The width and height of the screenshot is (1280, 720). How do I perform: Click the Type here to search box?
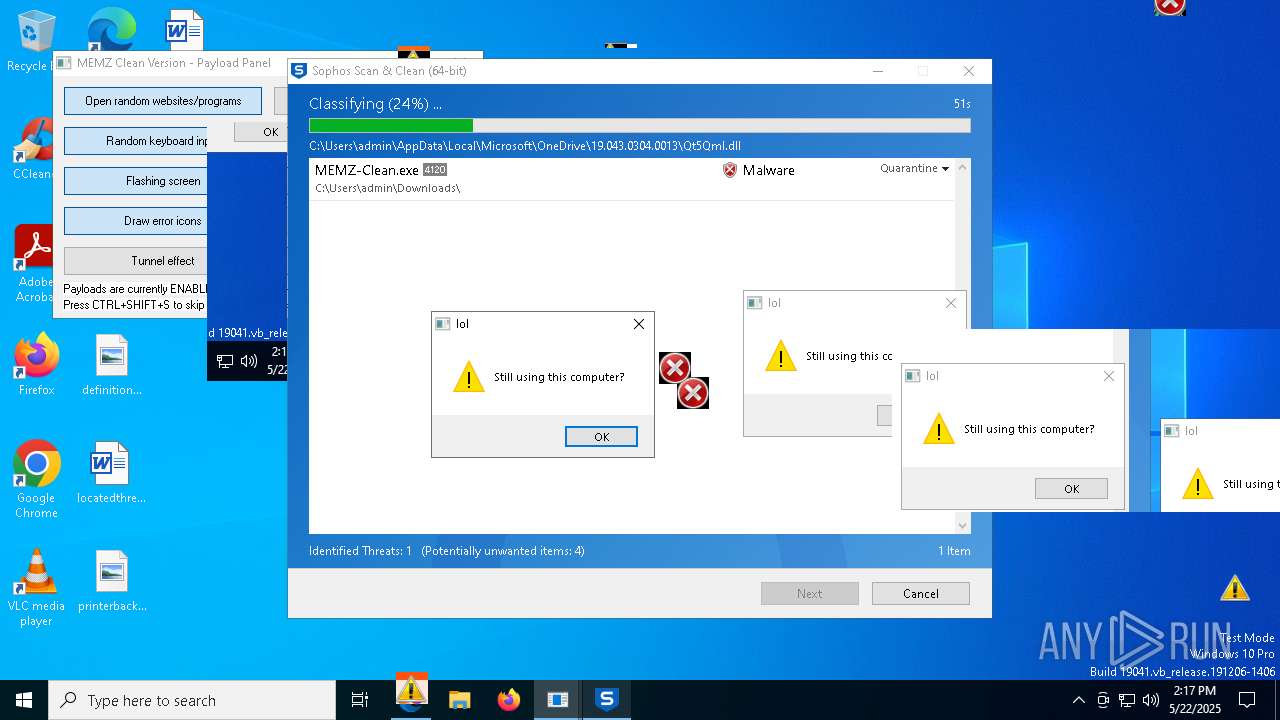coord(192,700)
